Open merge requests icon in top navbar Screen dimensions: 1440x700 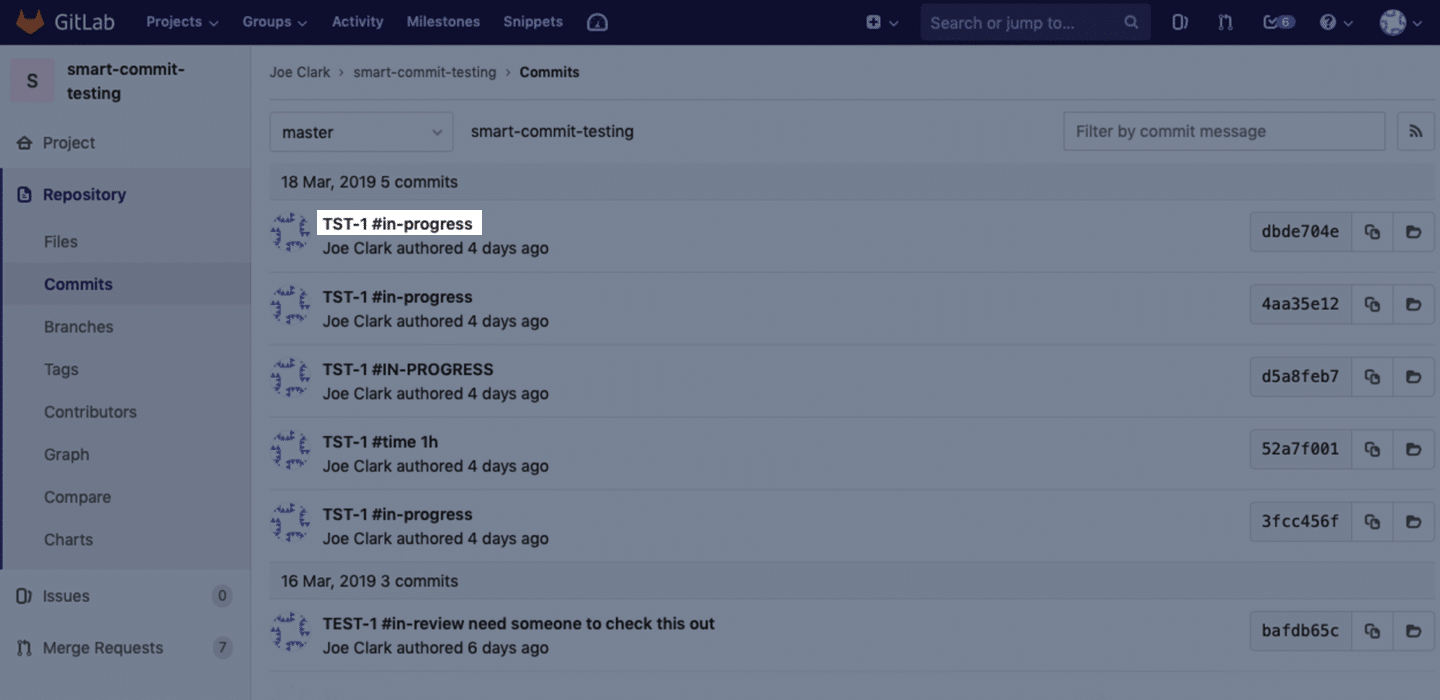coord(1225,22)
